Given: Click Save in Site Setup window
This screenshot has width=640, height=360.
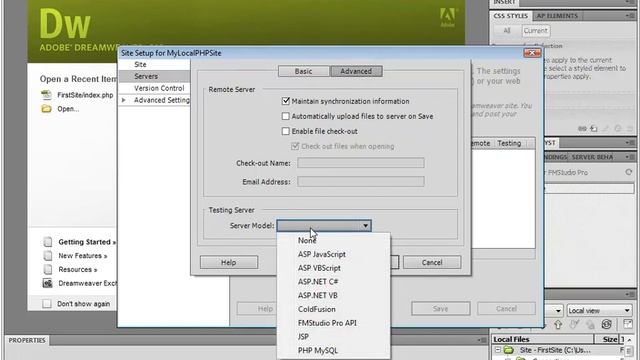Looking at the screenshot, I should [x=440, y=309].
